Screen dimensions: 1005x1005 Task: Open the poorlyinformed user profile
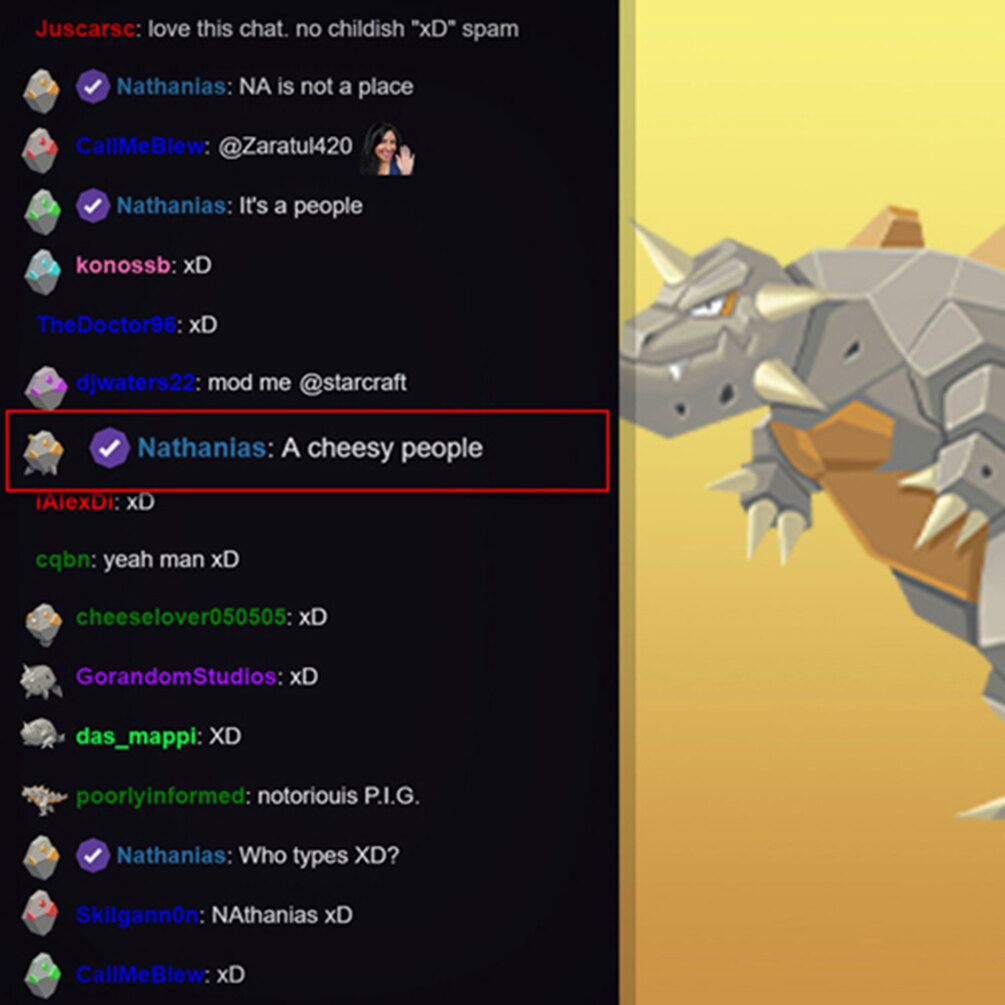click(x=160, y=796)
